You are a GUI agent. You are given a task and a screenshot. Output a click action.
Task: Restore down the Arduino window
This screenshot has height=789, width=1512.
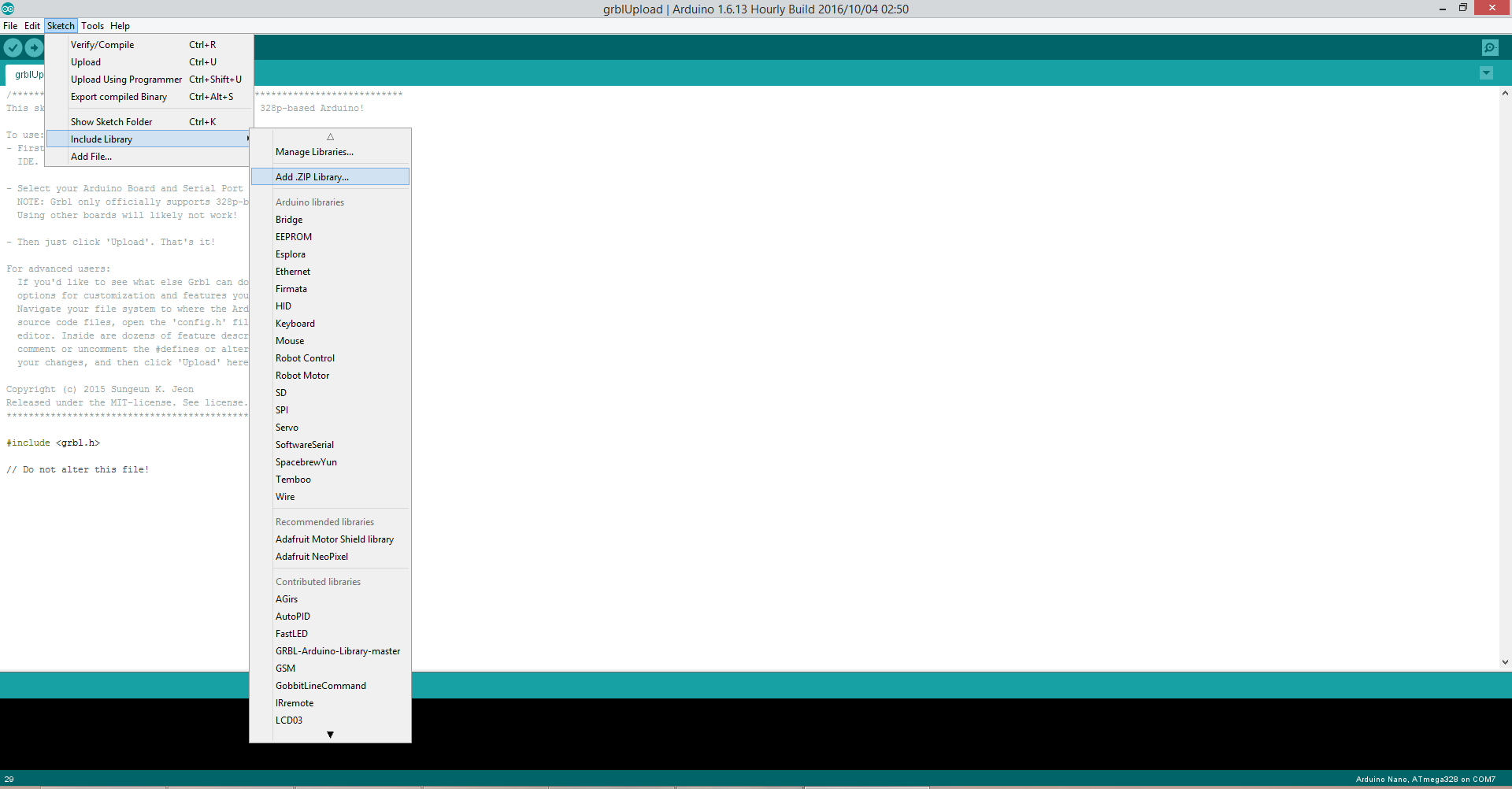click(x=1463, y=8)
